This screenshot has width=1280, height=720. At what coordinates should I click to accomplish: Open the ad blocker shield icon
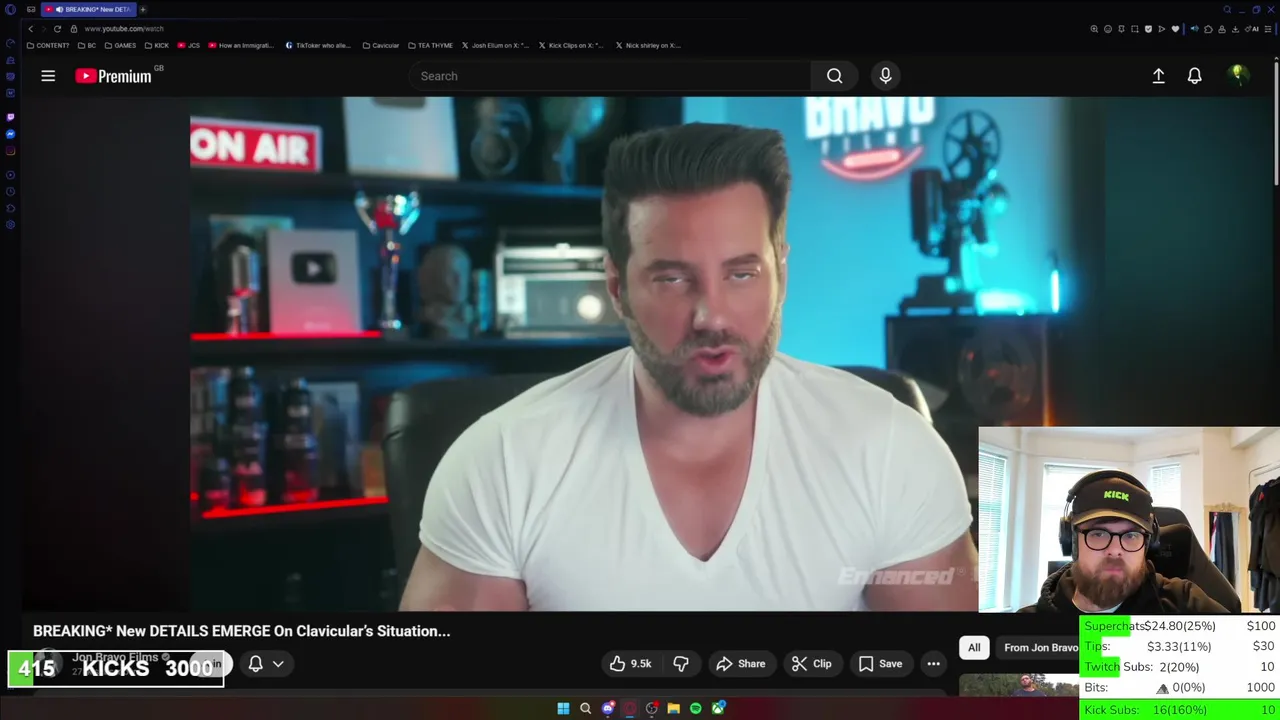click(1148, 29)
